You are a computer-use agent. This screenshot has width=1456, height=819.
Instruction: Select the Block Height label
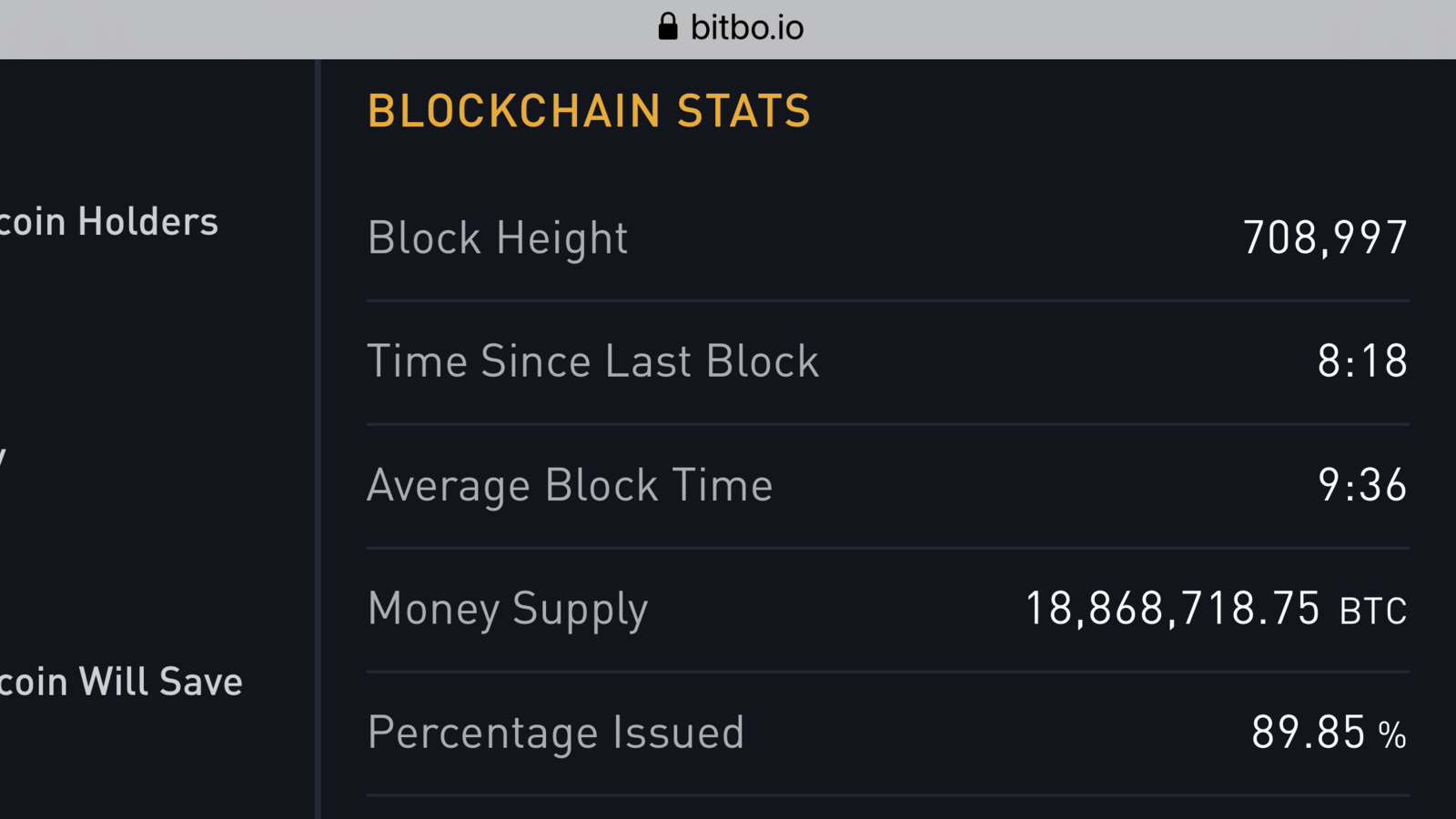tap(497, 238)
